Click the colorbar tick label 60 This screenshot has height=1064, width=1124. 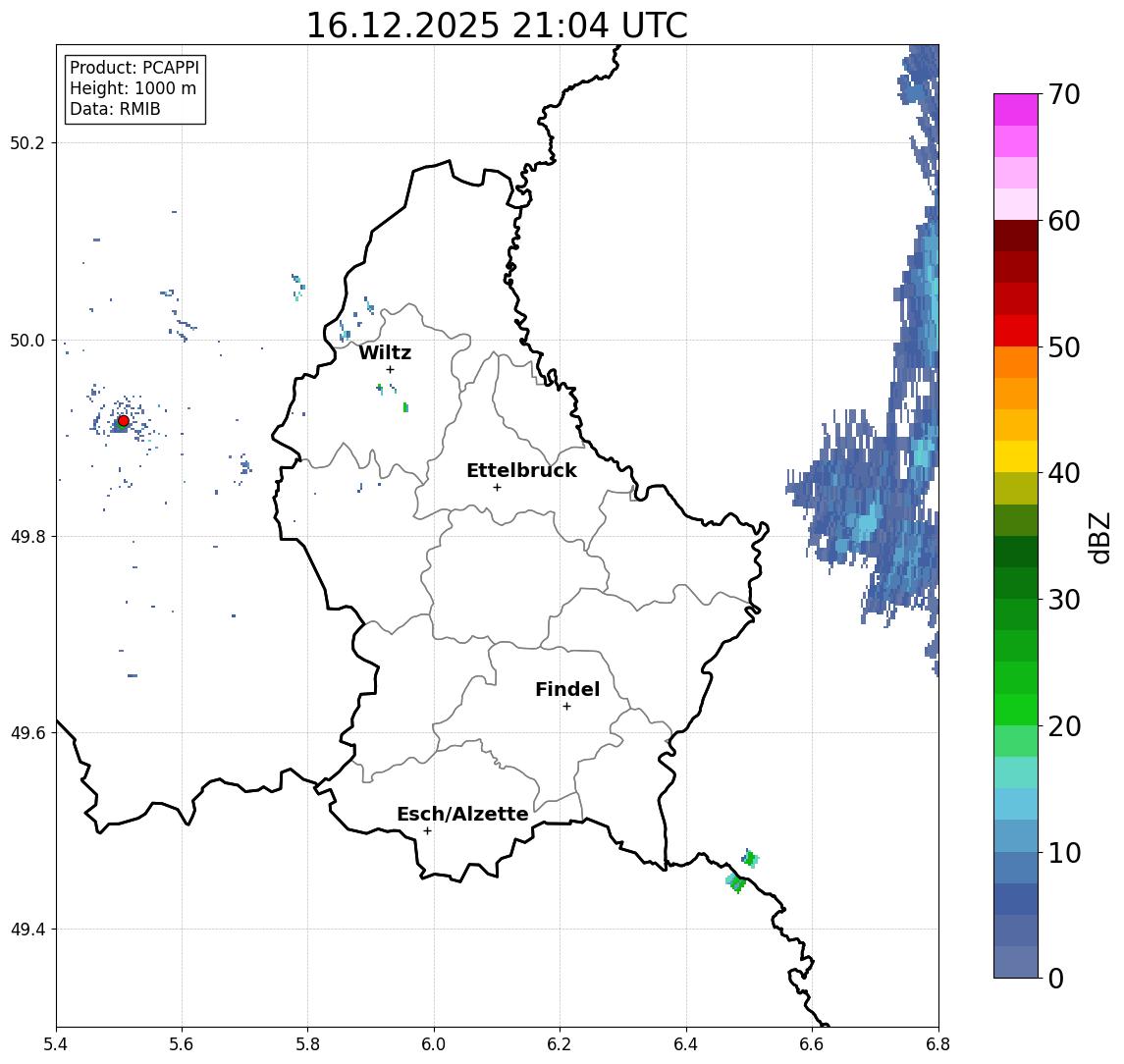pos(1064,221)
